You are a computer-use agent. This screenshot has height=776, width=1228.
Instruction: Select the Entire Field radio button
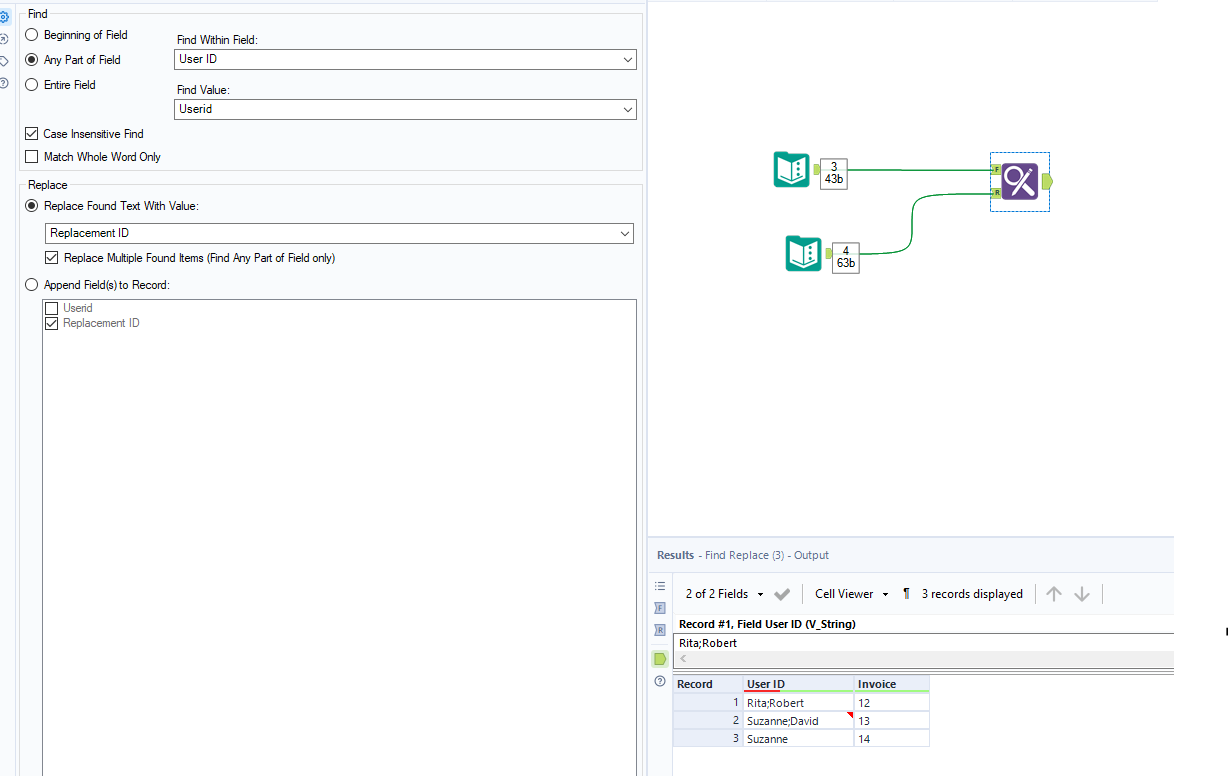(x=31, y=85)
